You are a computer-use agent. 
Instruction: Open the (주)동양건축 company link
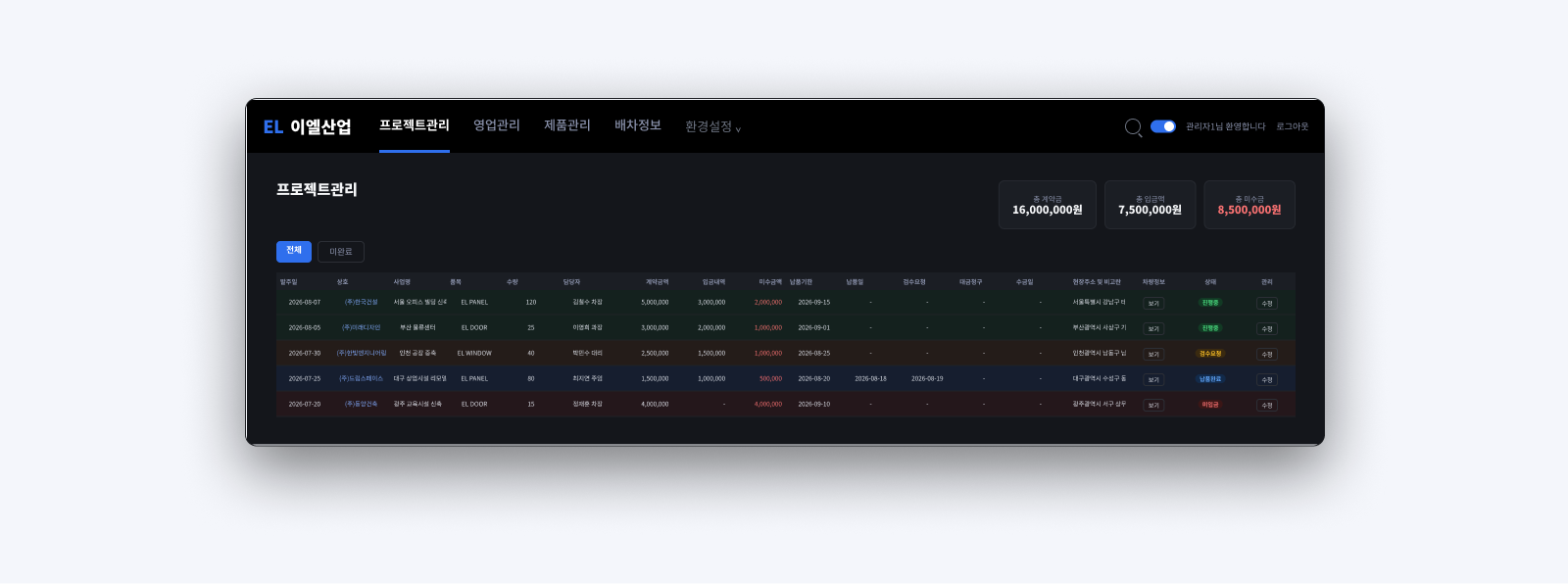362,405
